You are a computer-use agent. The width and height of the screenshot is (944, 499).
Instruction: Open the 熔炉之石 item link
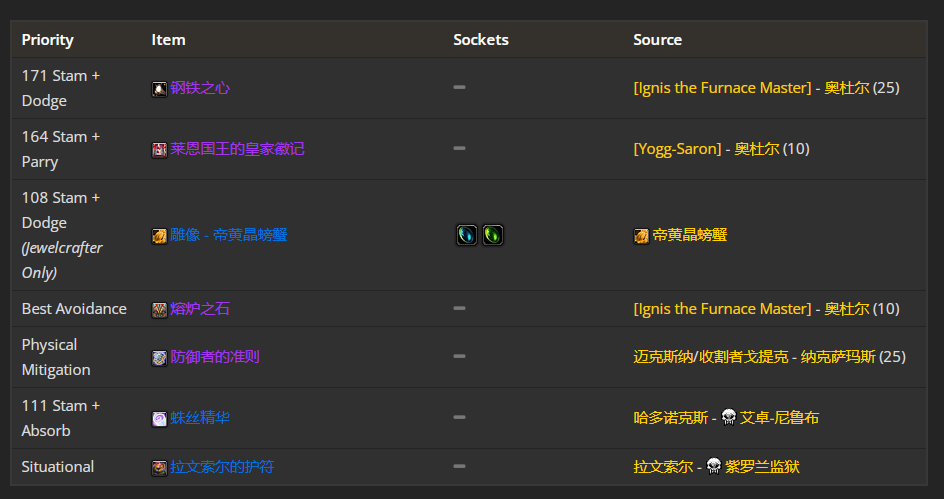200,309
